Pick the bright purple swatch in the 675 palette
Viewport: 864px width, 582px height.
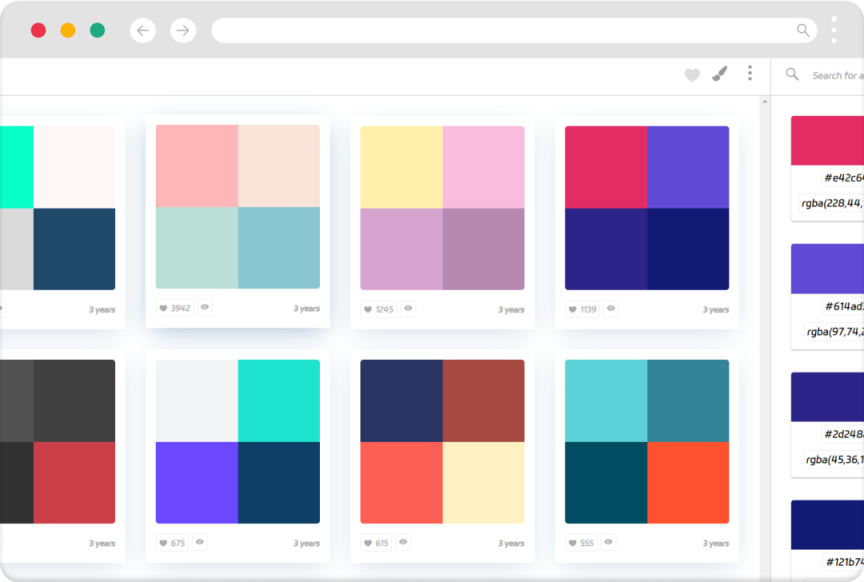197,483
